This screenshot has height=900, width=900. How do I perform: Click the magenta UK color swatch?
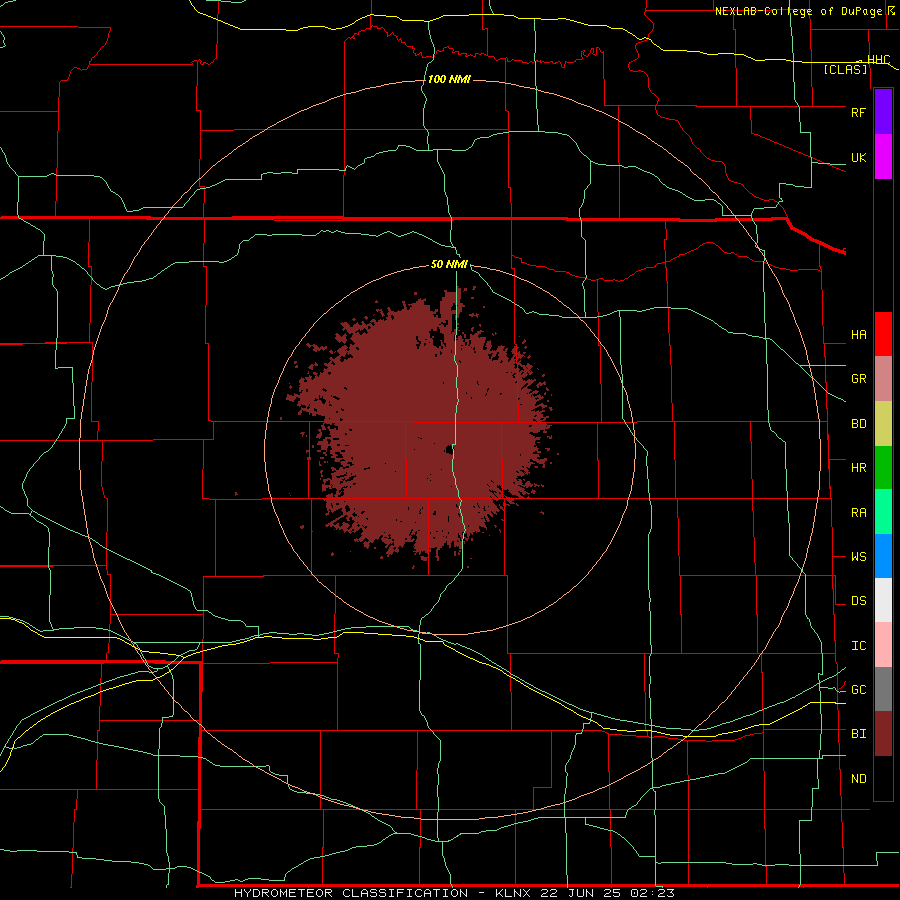pyautogui.click(x=883, y=157)
